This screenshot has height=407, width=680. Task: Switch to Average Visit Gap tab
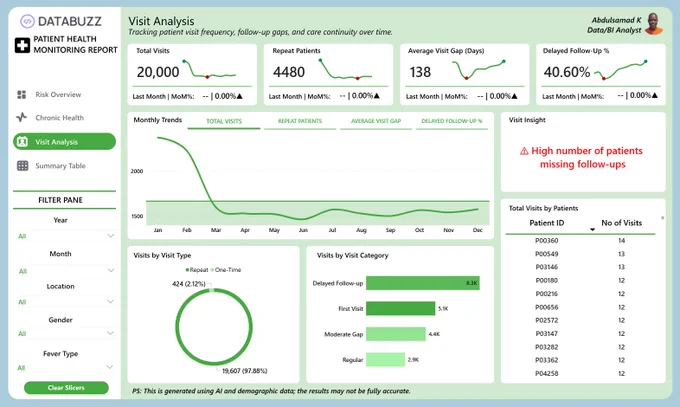point(376,121)
